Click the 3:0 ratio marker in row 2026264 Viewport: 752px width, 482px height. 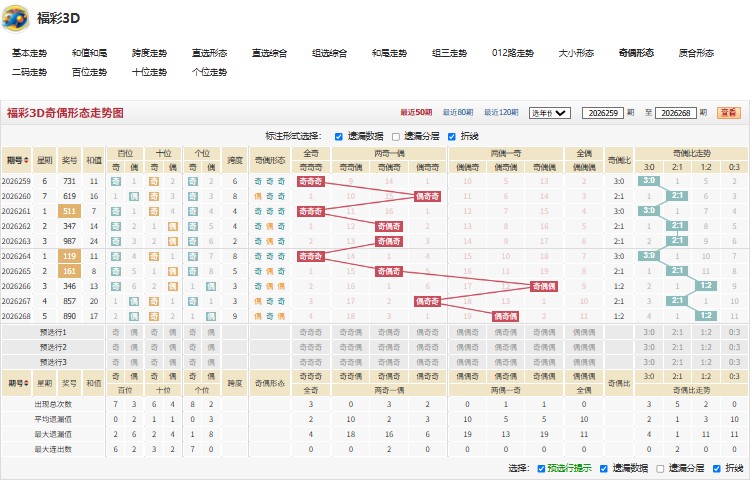[x=648, y=256]
